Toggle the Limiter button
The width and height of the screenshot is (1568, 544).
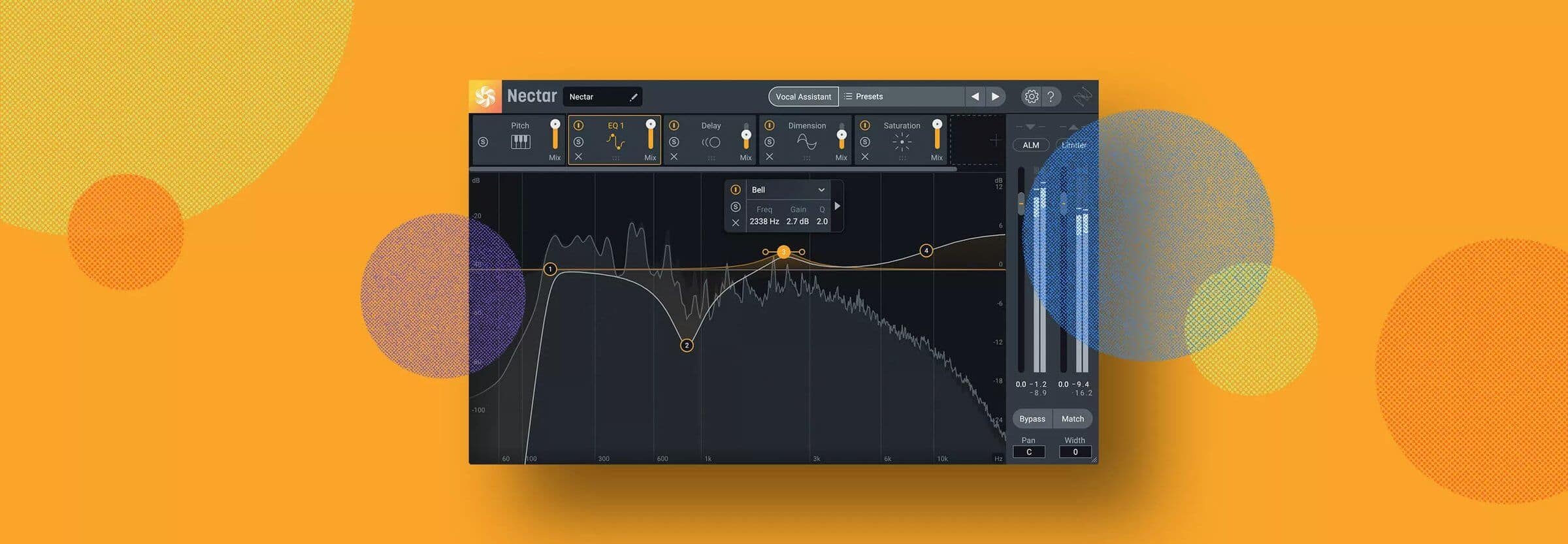click(1073, 145)
